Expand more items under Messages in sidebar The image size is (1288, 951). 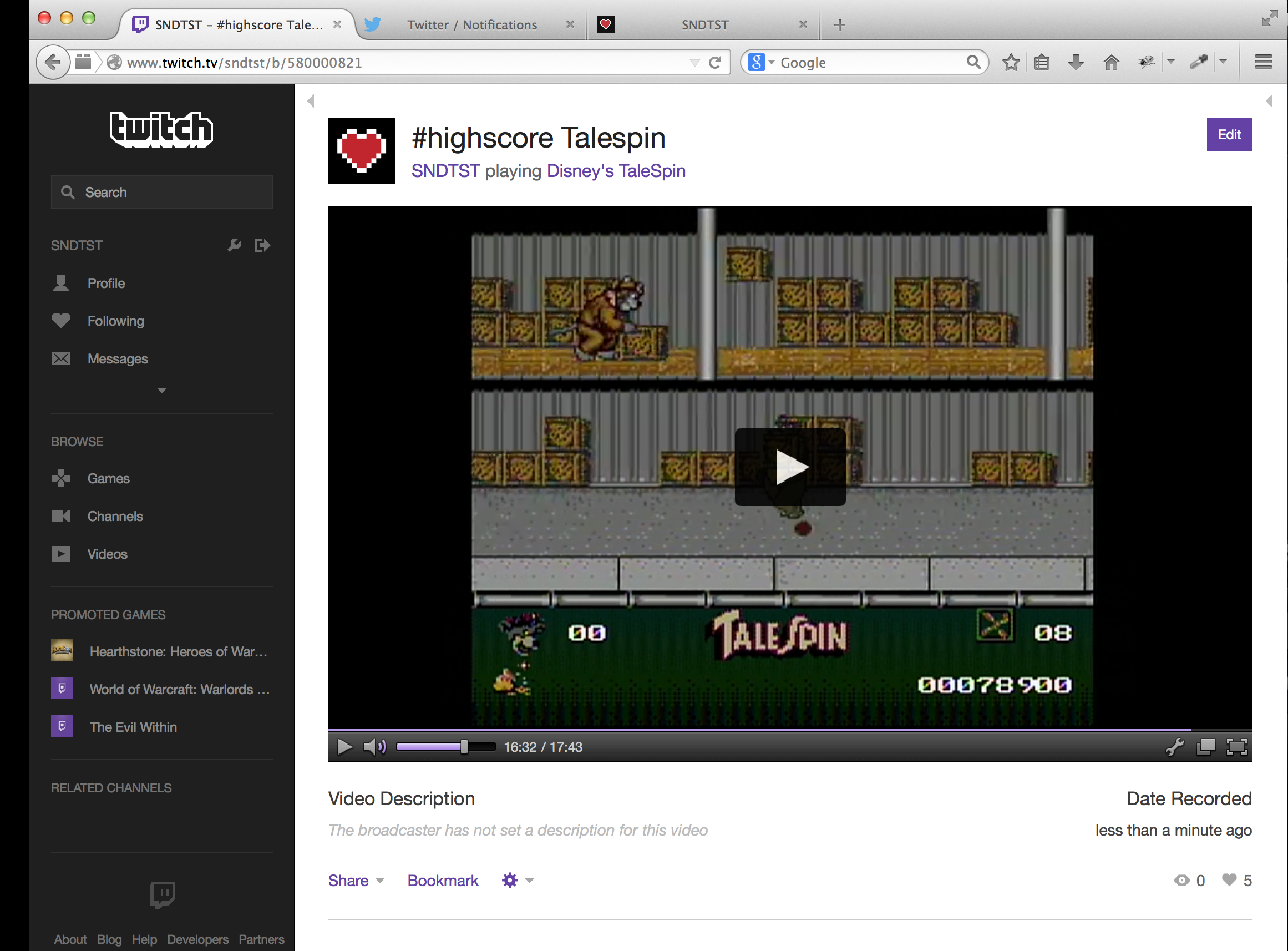(x=162, y=390)
